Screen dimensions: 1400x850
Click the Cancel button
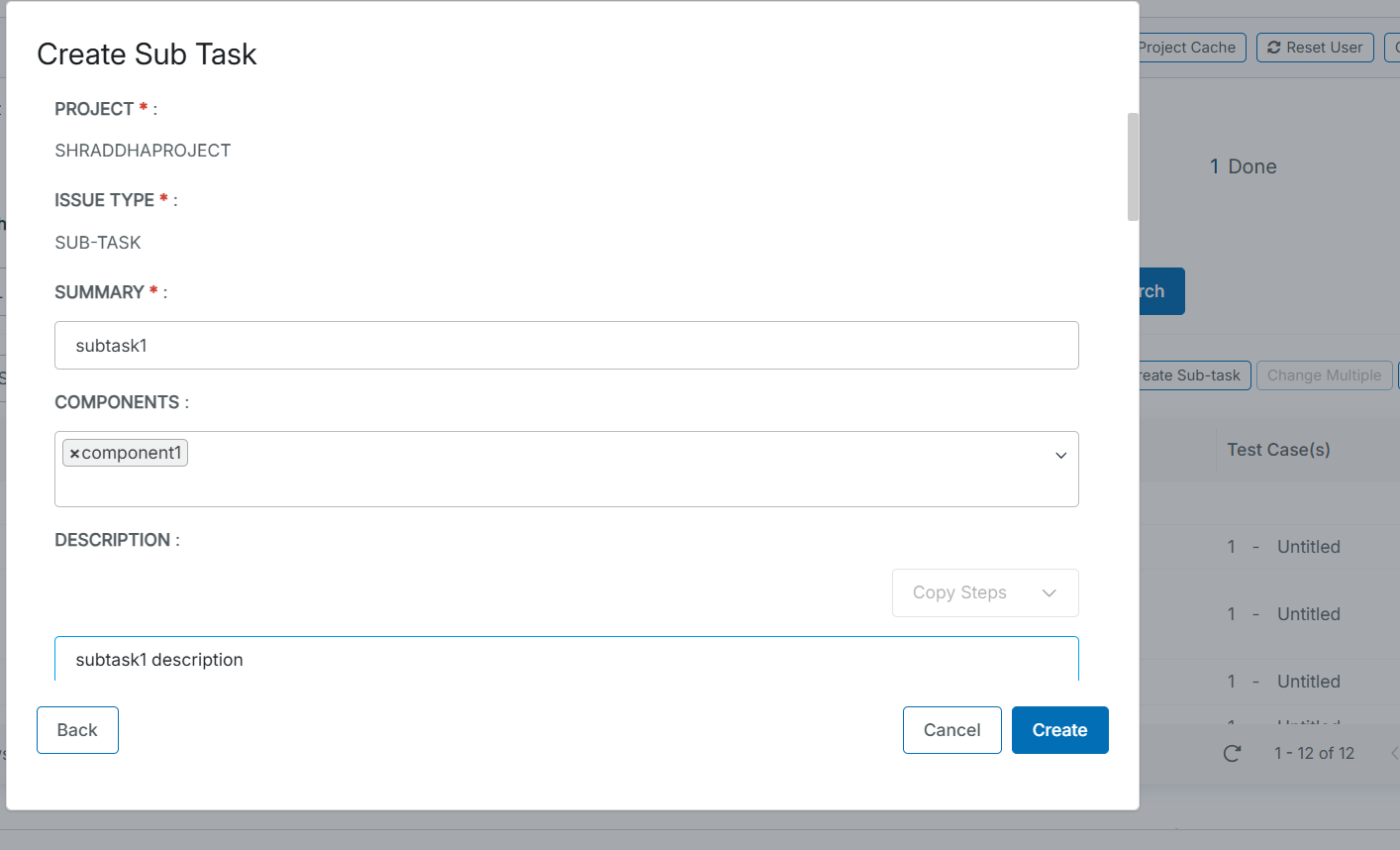[951, 730]
